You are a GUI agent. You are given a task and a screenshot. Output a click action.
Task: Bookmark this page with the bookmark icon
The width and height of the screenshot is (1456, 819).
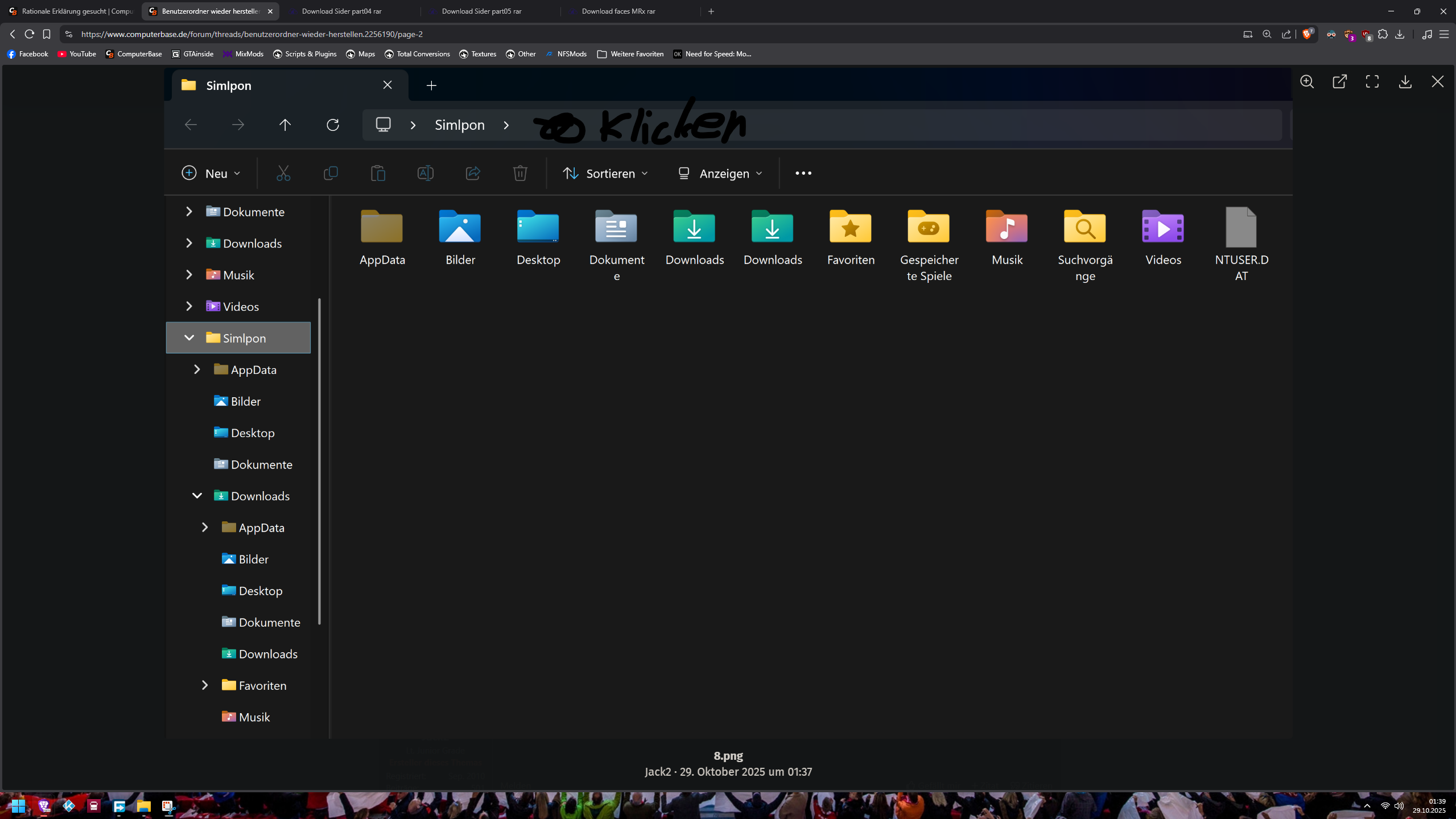[x=47, y=34]
